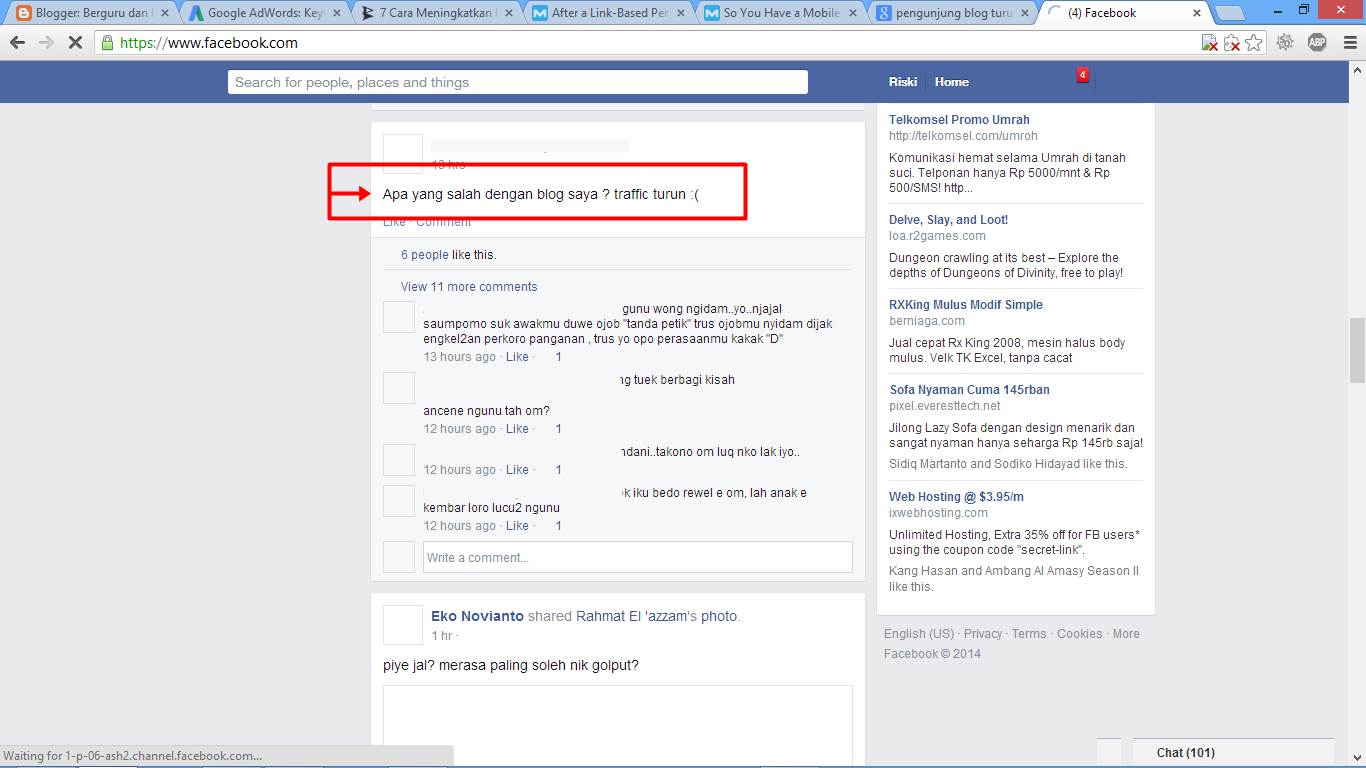Close the (4) Facebook tab
This screenshot has width=1366, height=768.
tap(1197, 13)
